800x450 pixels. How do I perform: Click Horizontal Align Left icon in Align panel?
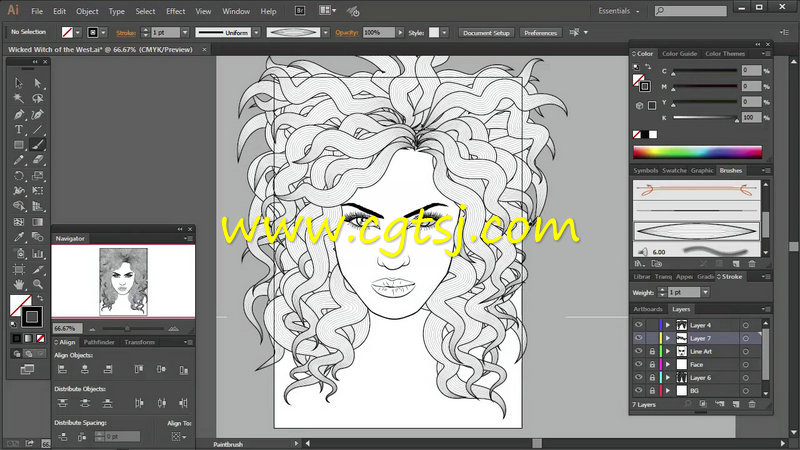pos(63,369)
